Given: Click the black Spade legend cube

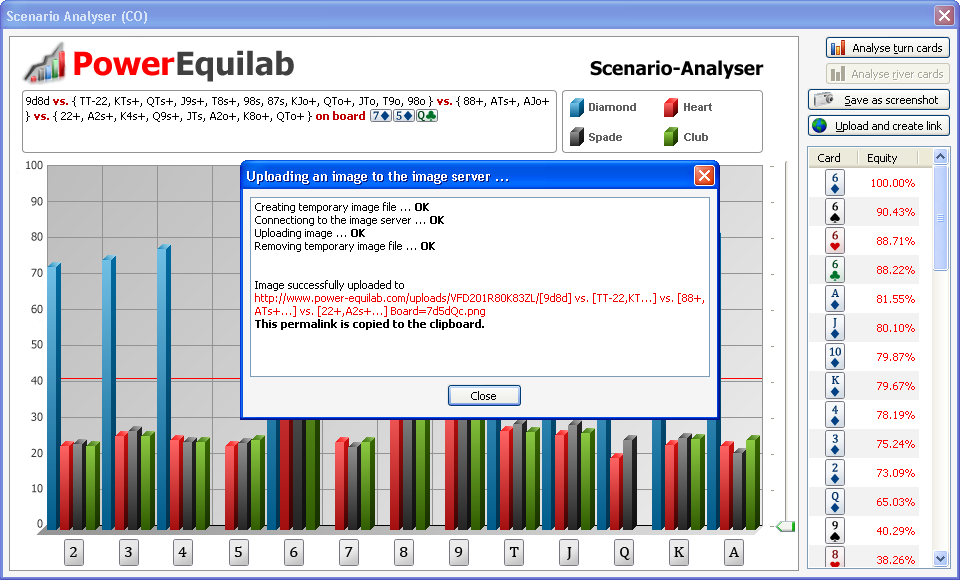Looking at the screenshot, I should pos(577,137).
